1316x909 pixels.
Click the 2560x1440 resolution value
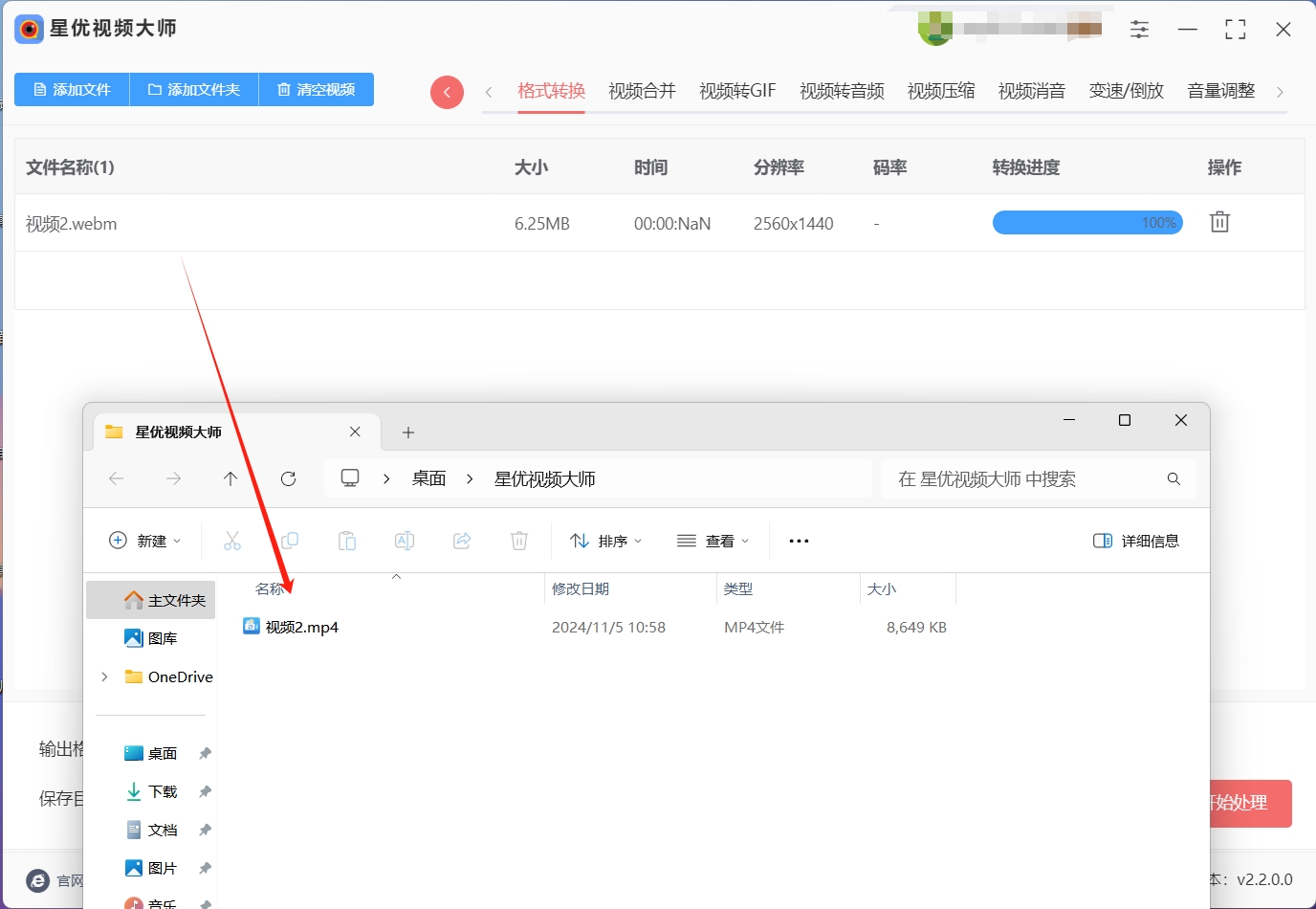(x=793, y=224)
